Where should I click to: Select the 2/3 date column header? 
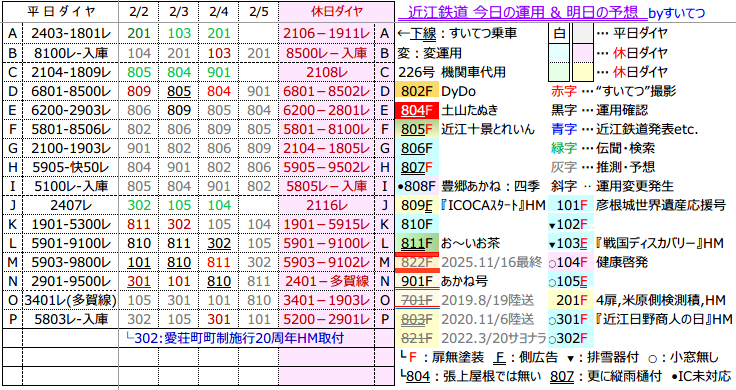pos(179,12)
